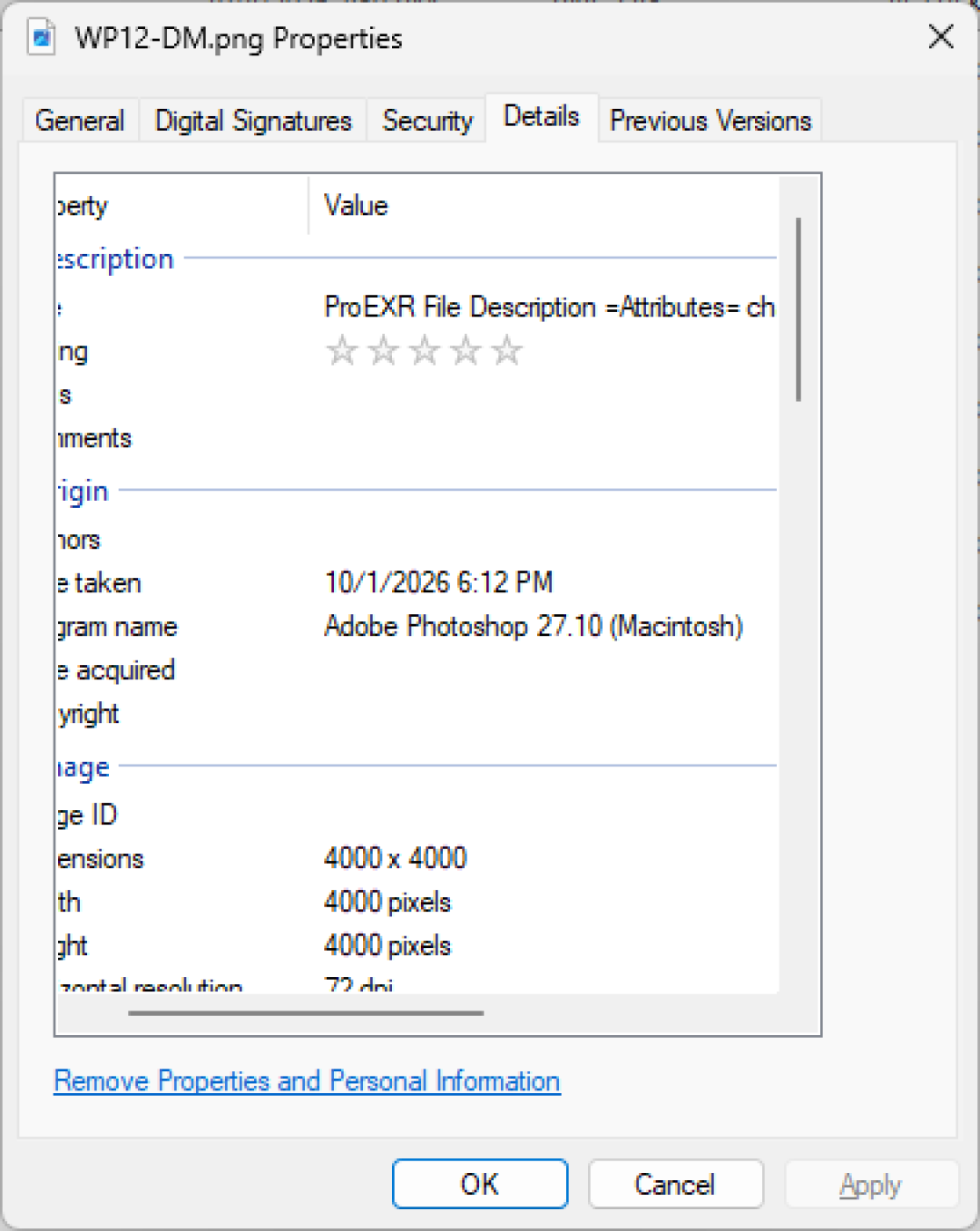Open the General tab
Viewport: 980px width, 1231px height.
(x=80, y=121)
